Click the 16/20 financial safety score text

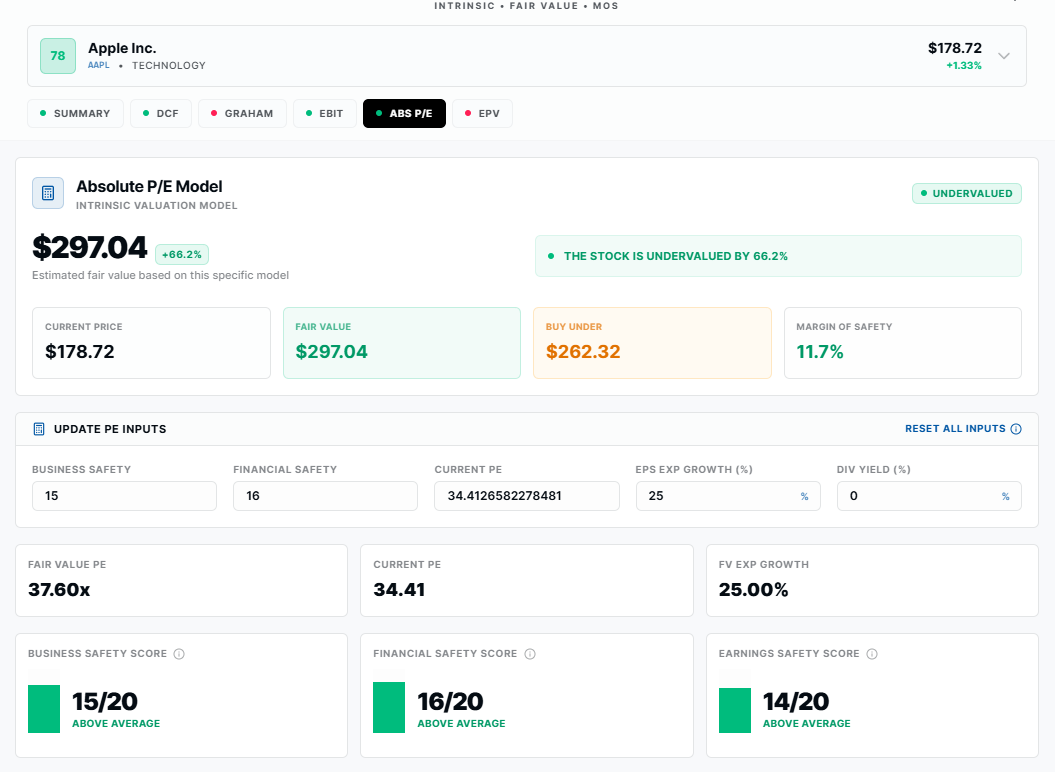[450, 701]
